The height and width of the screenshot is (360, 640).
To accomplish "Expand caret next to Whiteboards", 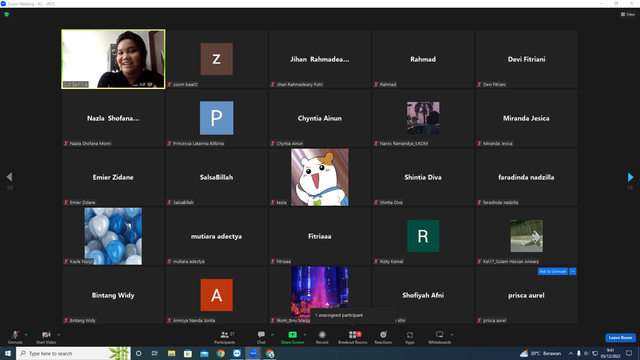I will [452, 335].
